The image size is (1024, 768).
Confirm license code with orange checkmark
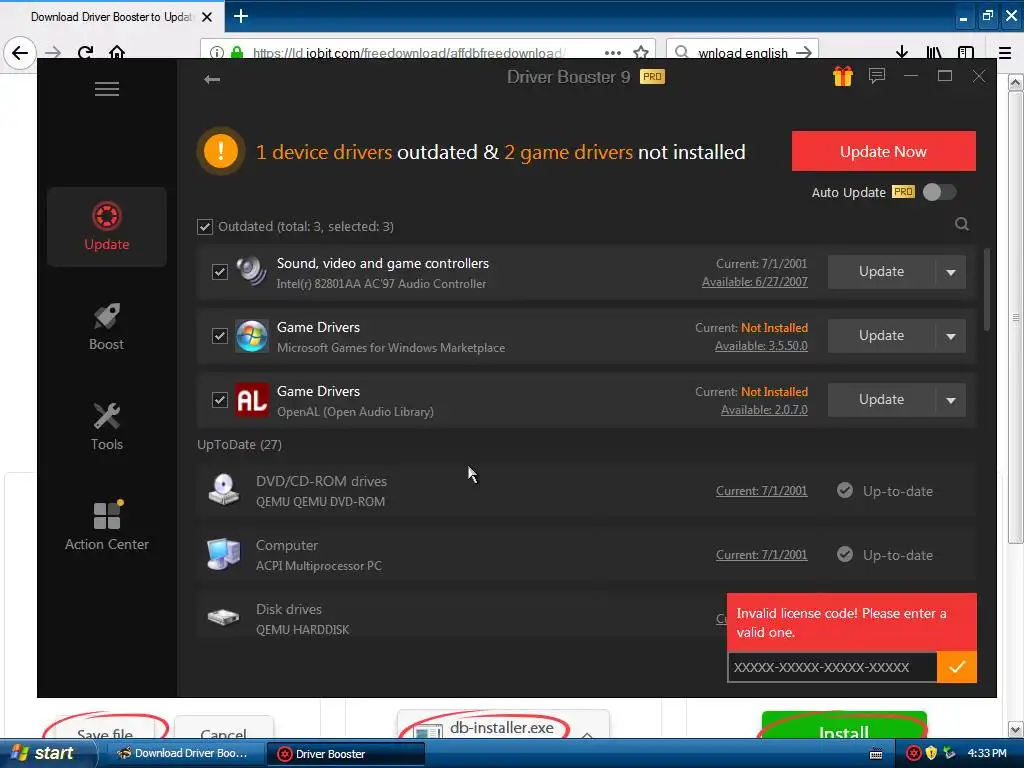(957, 667)
